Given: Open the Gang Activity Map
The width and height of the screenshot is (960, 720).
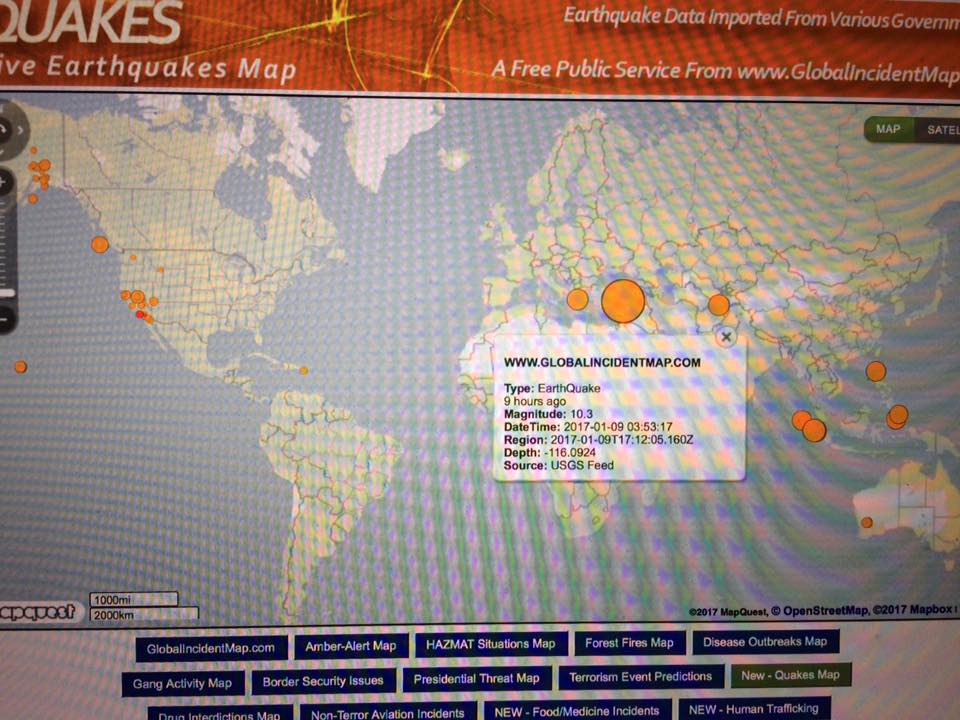Looking at the screenshot, I should tap(182, 683).
